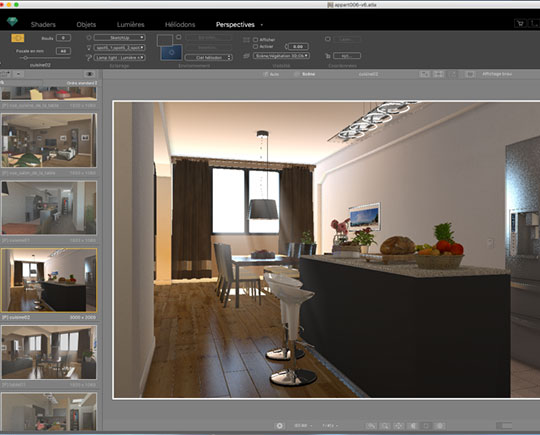Viewport: 540px width, 435px height.
Task: Edit the 0.00 value next to Activer
Action: [x=298, y=46]
